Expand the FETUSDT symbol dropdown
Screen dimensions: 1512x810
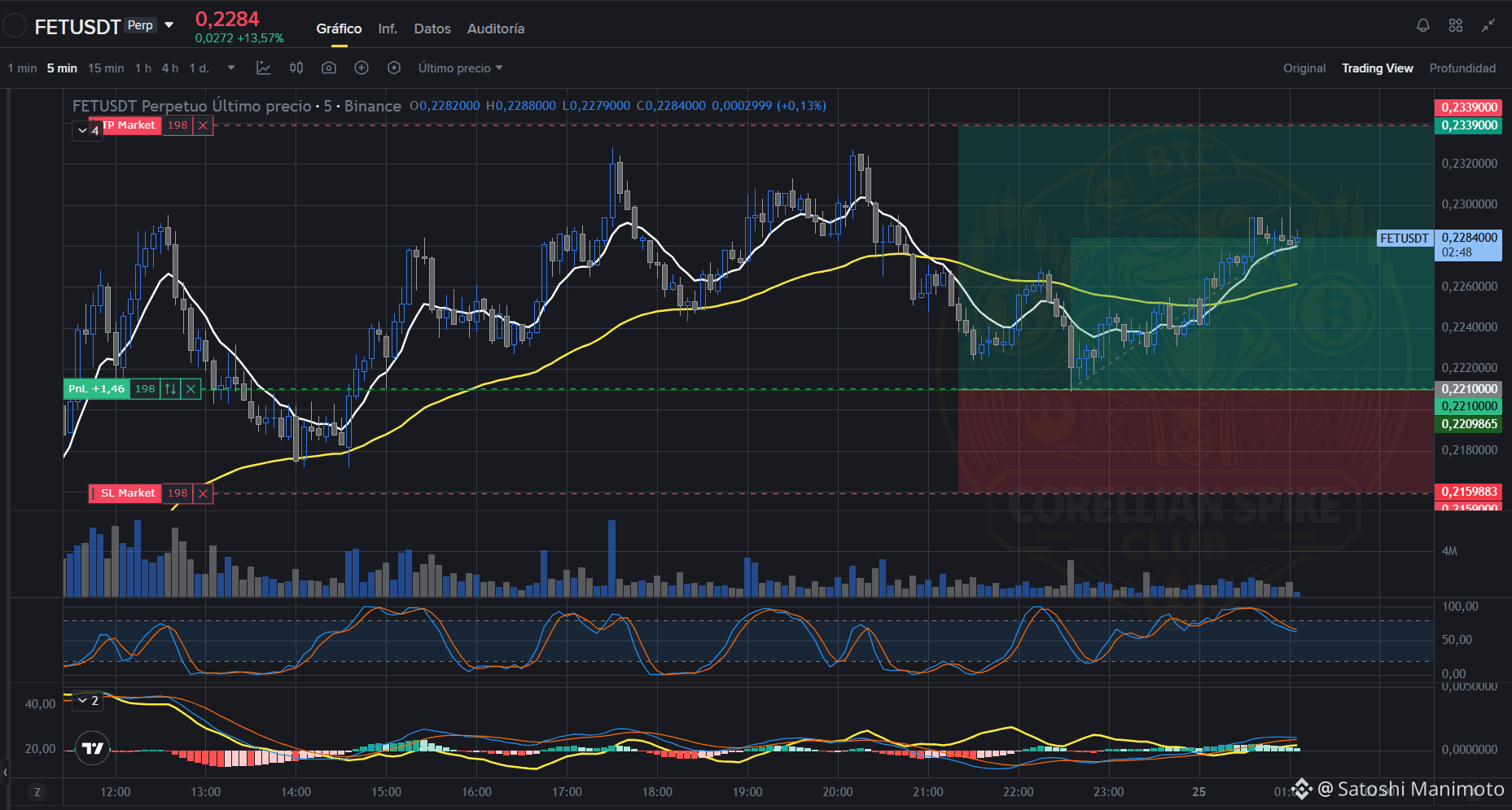[x=169, y=25]
